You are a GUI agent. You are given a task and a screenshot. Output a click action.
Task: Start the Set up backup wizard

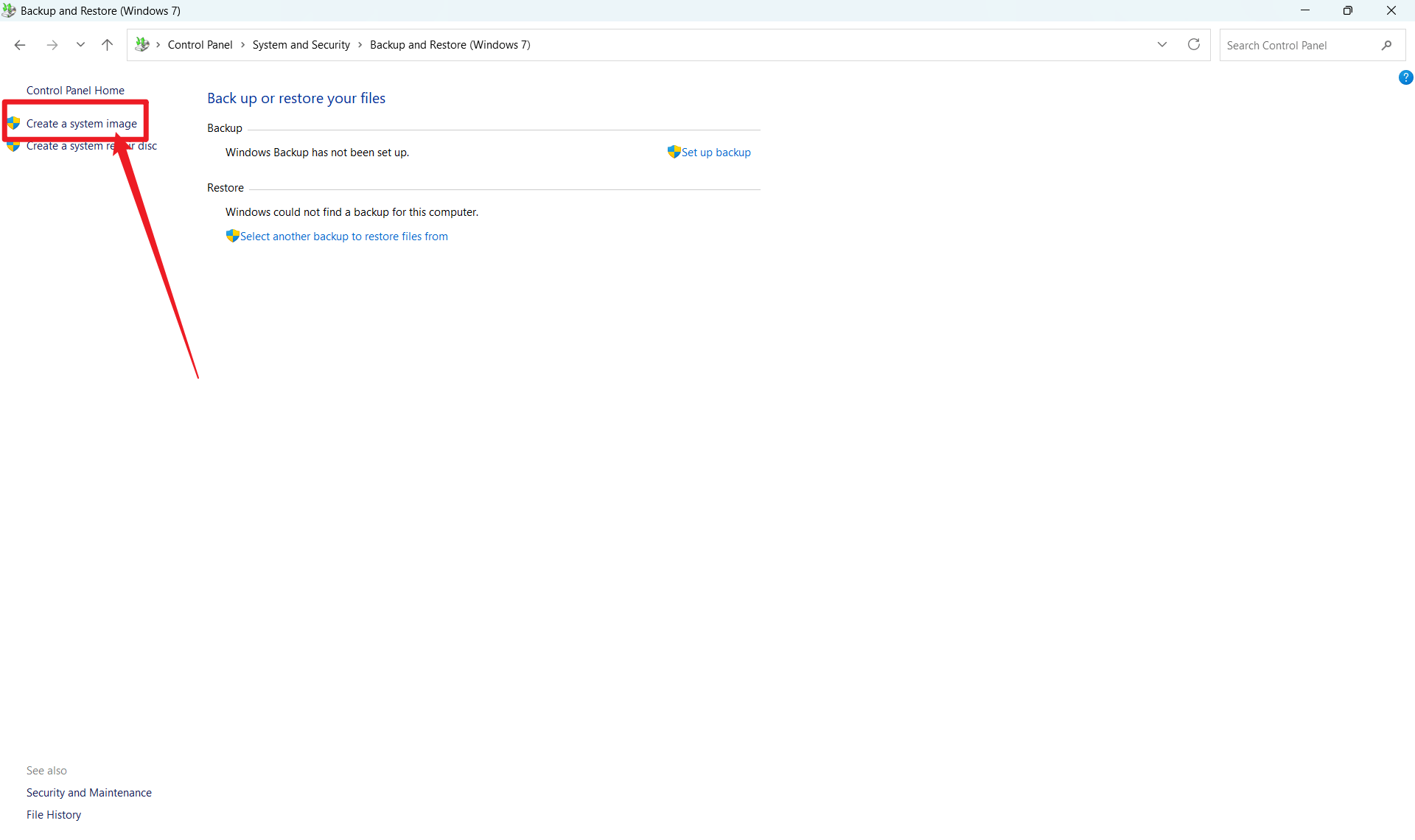coord(716,153)
